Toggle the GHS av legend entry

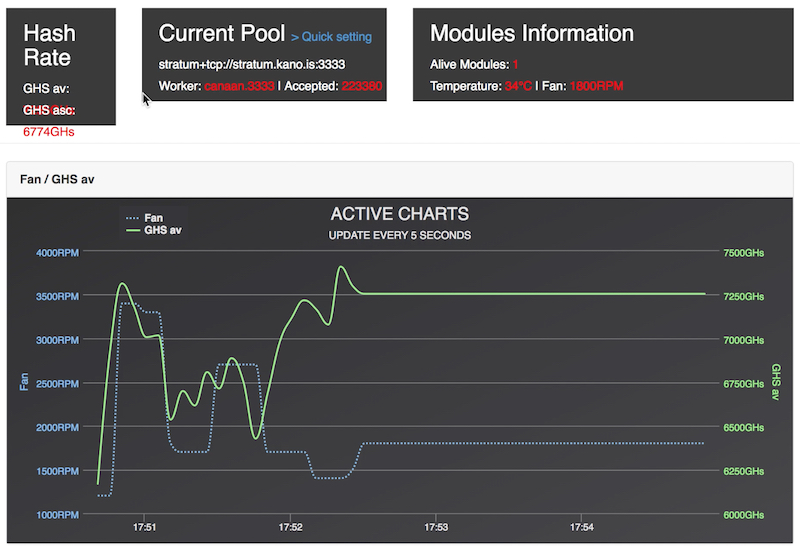click(x=162, y=229)
